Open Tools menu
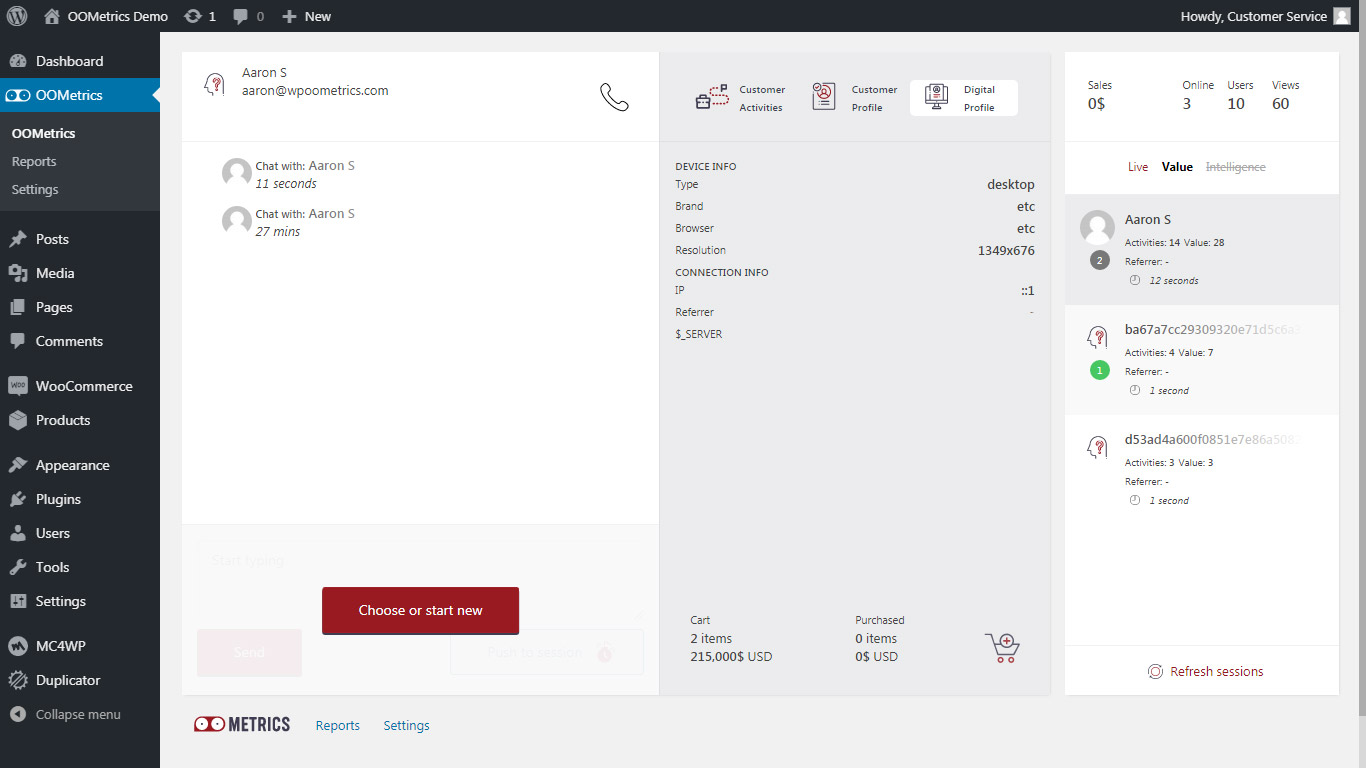 pyautogui.click(x=80, y=567)
